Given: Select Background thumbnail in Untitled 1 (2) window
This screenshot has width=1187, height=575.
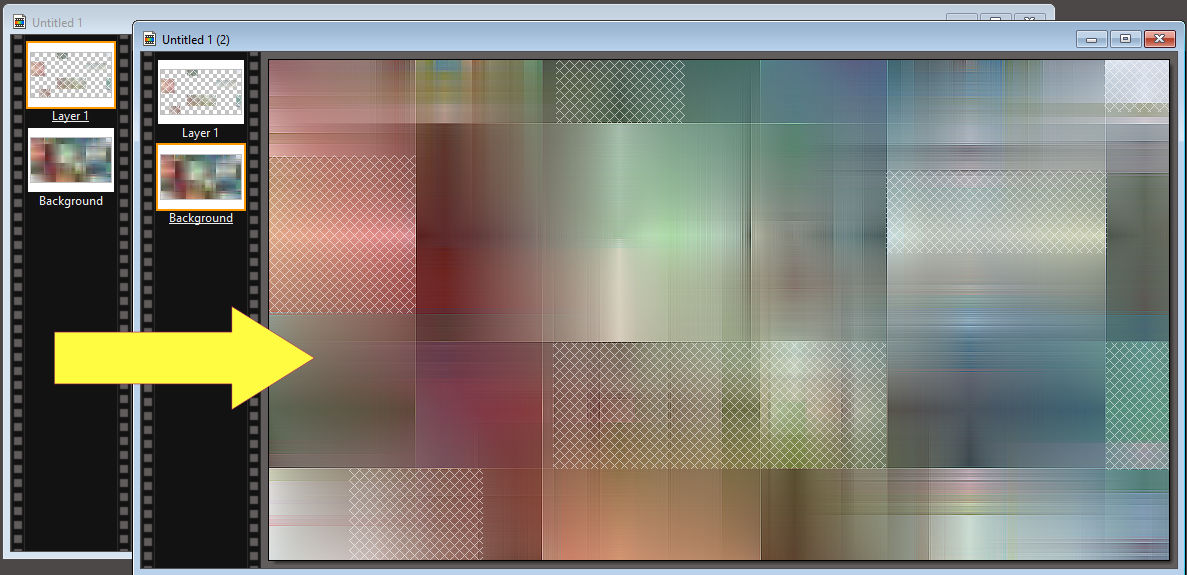Looking at the screenshot, I should pos(201,176).
